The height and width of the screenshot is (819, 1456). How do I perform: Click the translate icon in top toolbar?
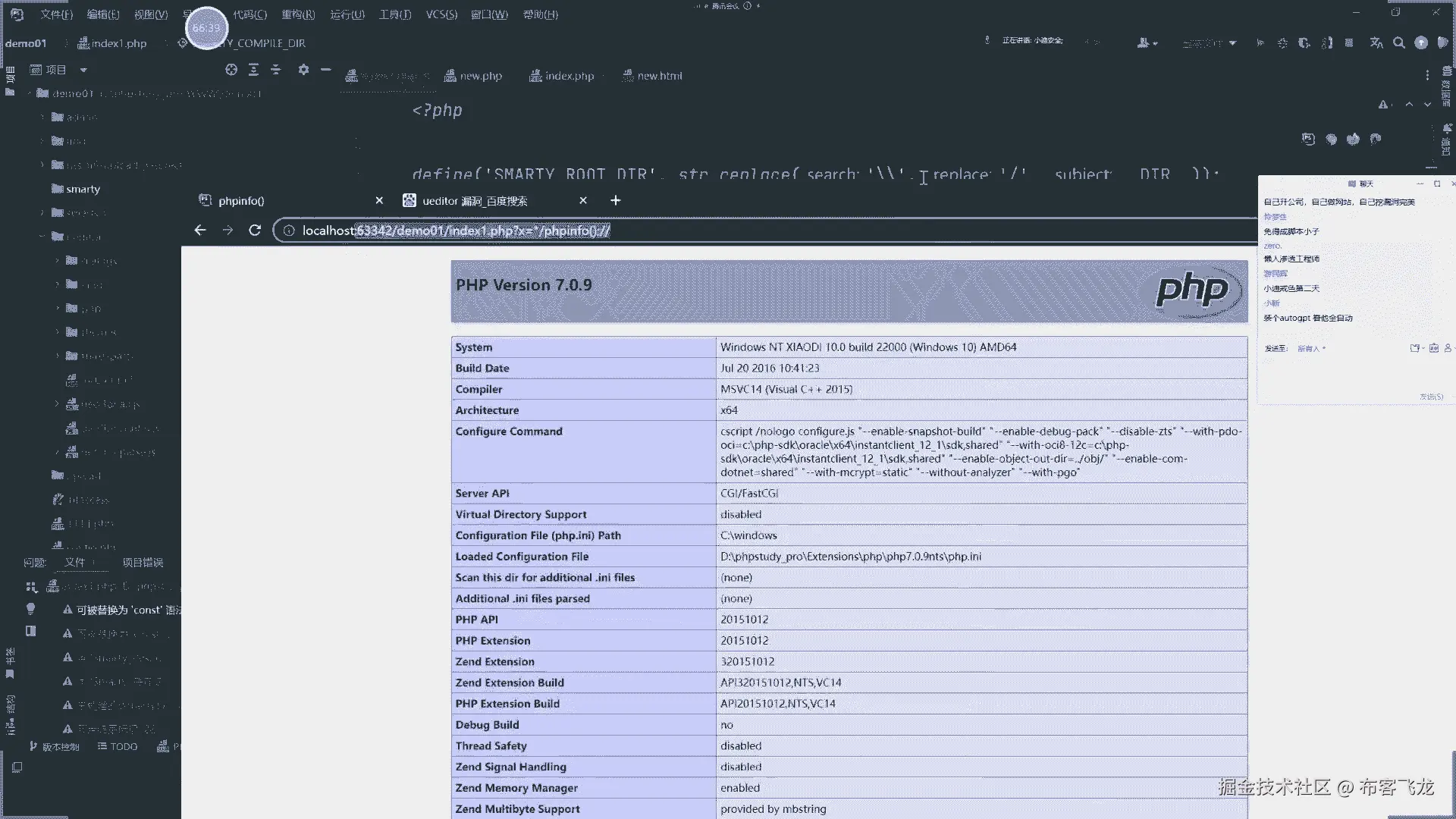pos(1376,43)
